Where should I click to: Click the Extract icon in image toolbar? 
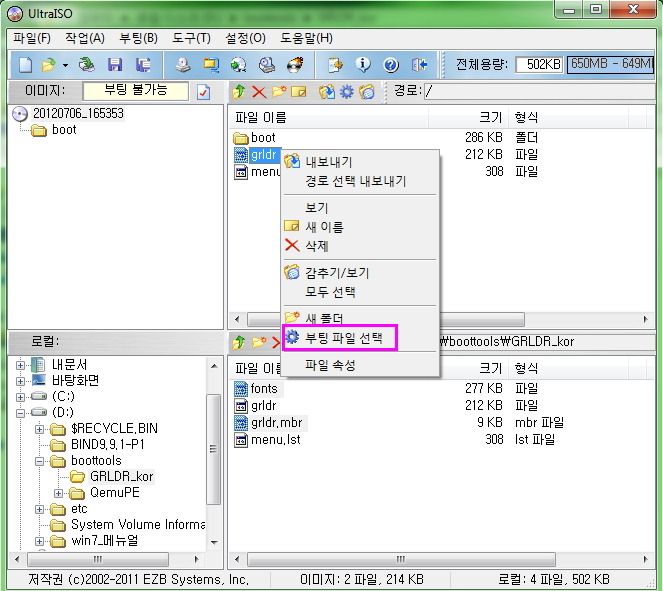tap(327, 91)
